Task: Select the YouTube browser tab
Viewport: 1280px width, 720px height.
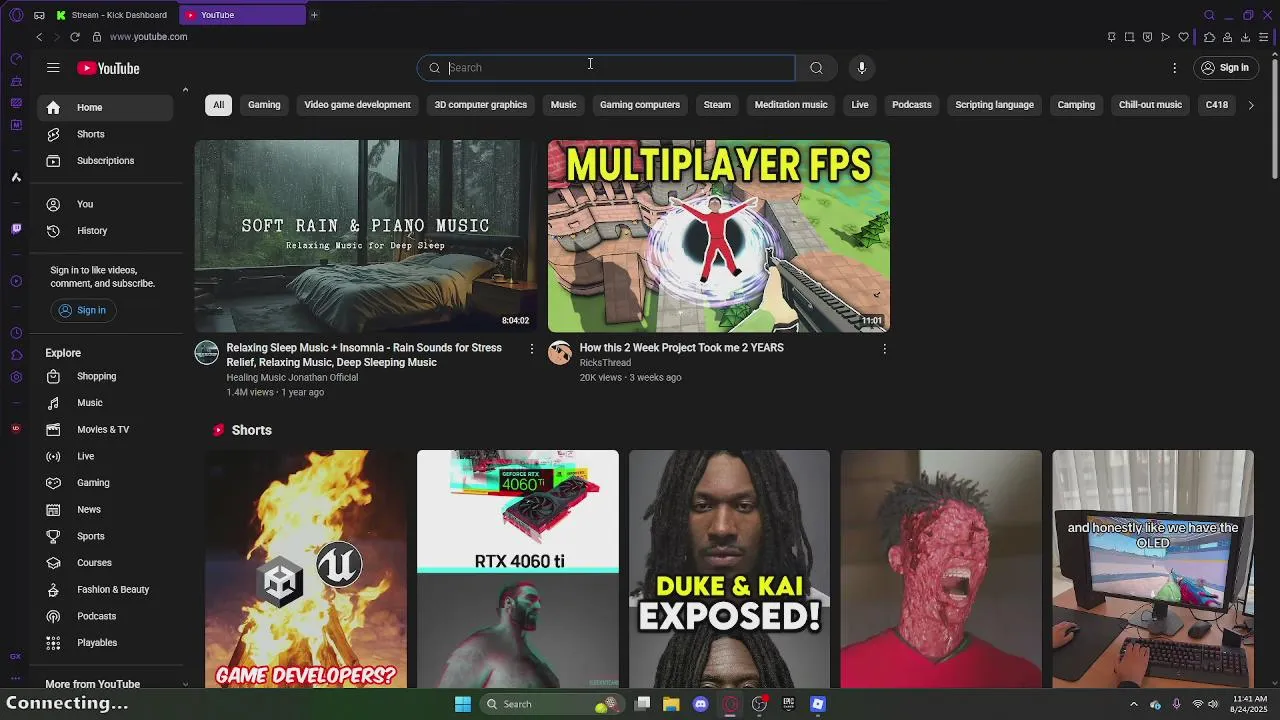Action: (243, 15)
